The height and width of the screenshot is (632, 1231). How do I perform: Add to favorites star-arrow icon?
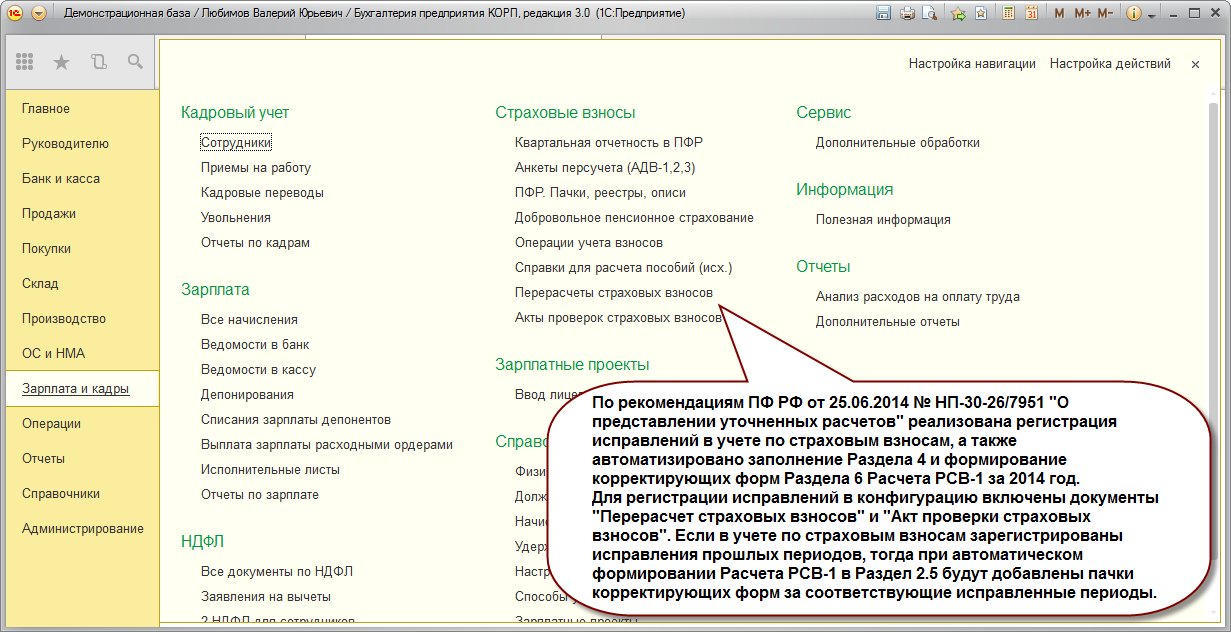[958, 13]
